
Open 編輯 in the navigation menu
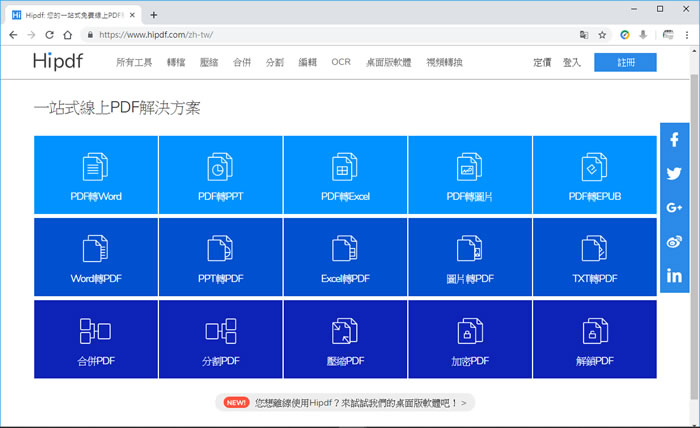[x=308, y=62]
